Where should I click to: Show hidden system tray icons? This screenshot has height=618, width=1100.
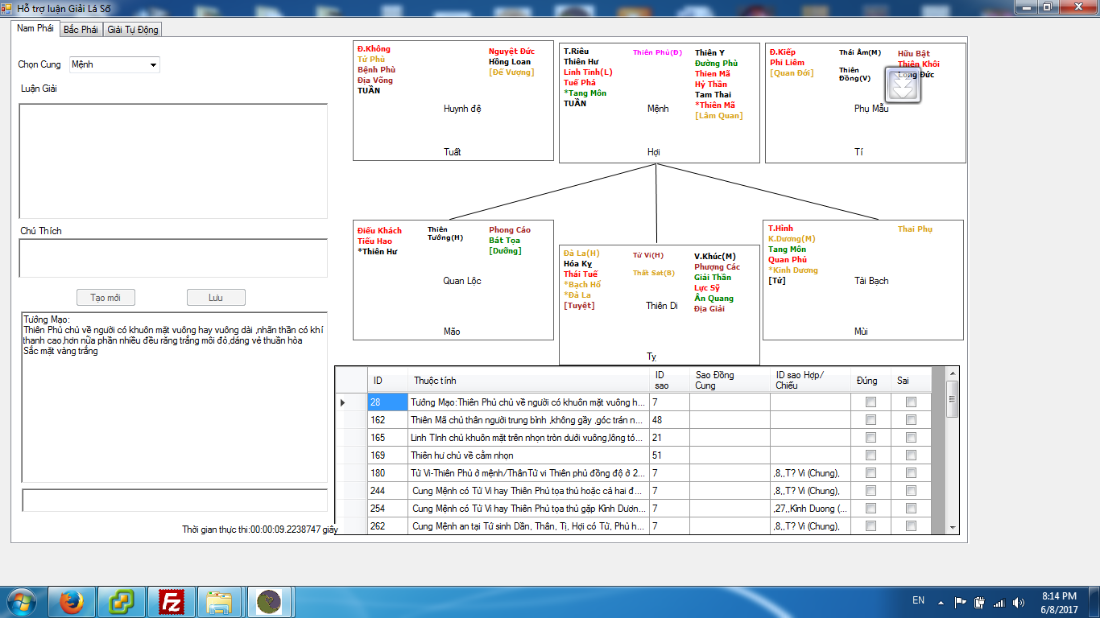coord(940,602)
